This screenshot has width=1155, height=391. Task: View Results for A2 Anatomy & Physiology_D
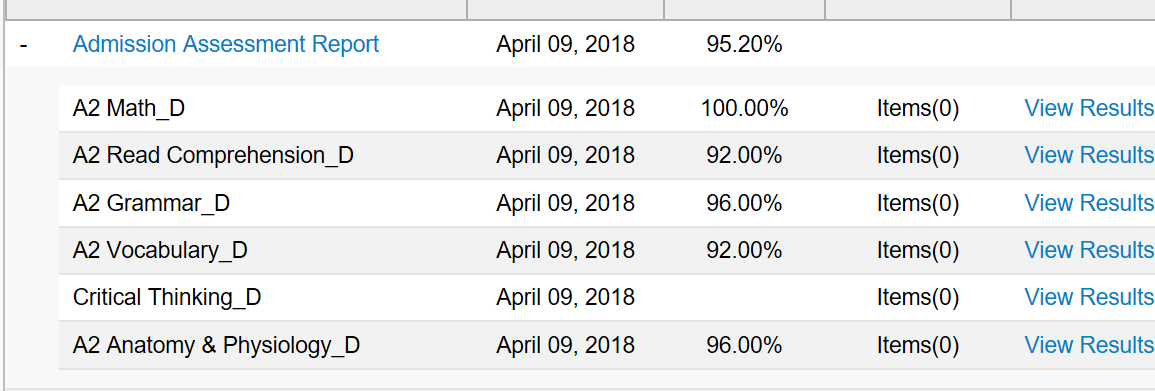(x=1089, y=345)
